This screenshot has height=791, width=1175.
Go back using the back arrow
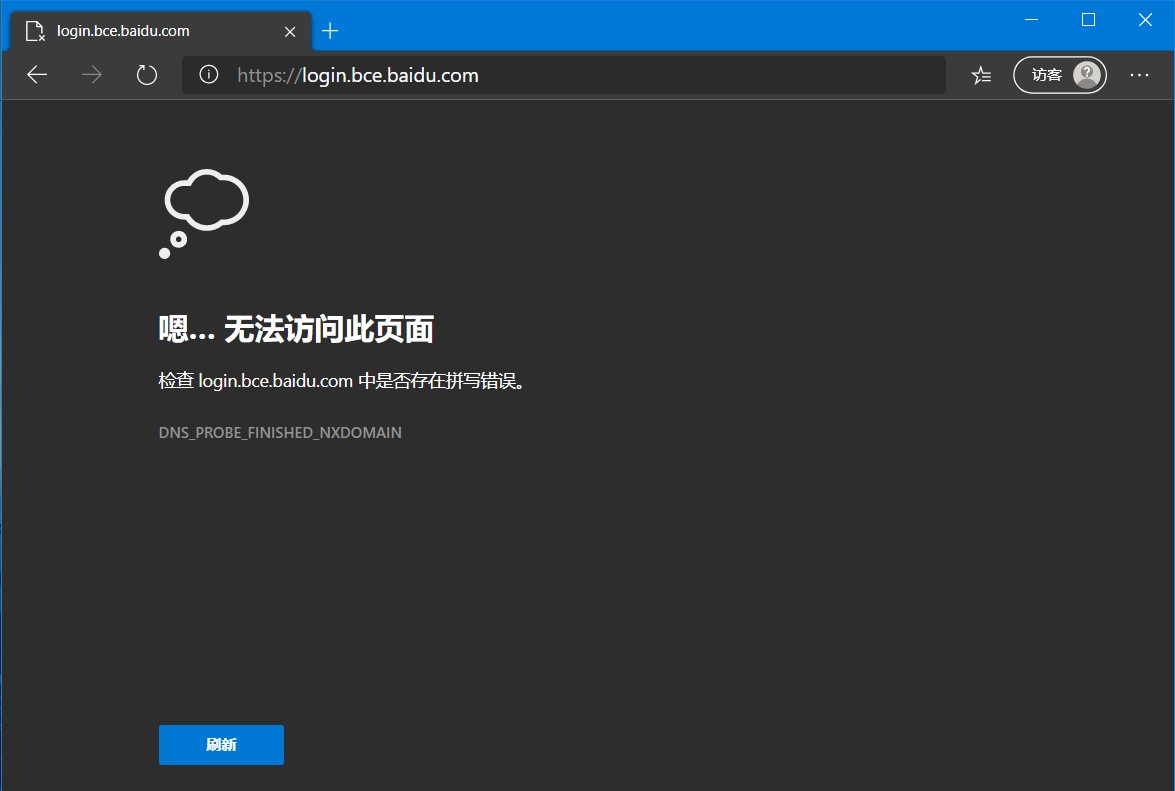[x=37, y=75]
